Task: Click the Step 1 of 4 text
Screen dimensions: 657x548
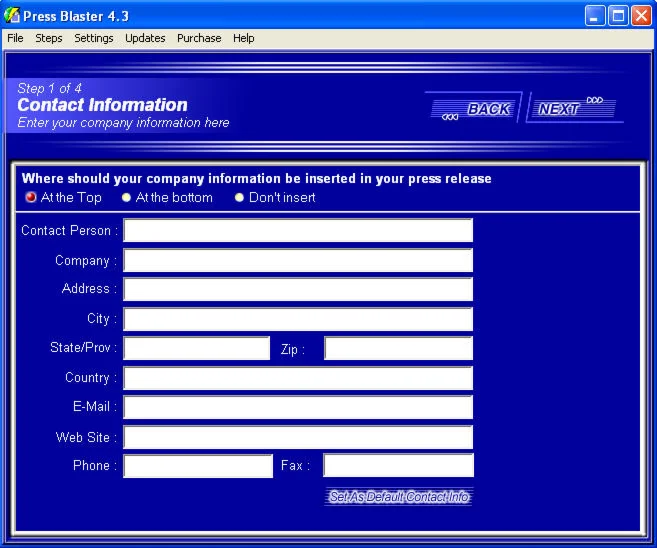Action: click(x=49, y=88)
